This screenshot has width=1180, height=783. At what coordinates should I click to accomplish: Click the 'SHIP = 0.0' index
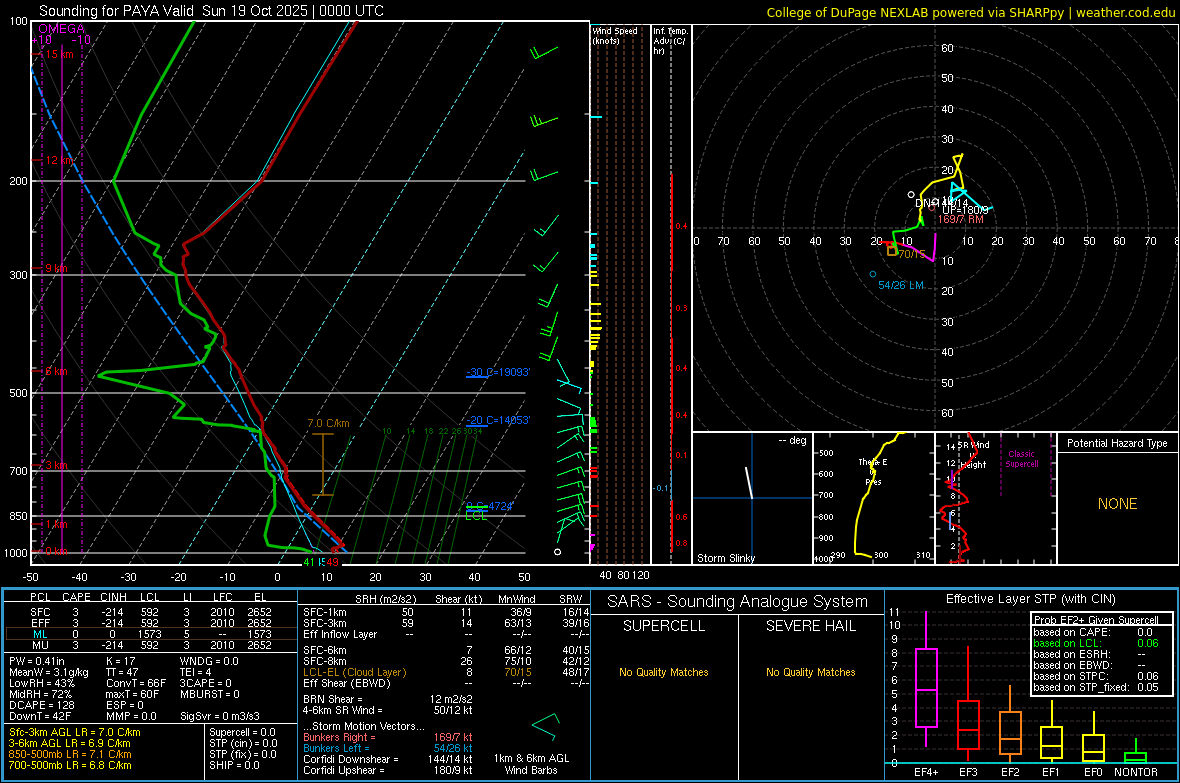click(234, 765)
